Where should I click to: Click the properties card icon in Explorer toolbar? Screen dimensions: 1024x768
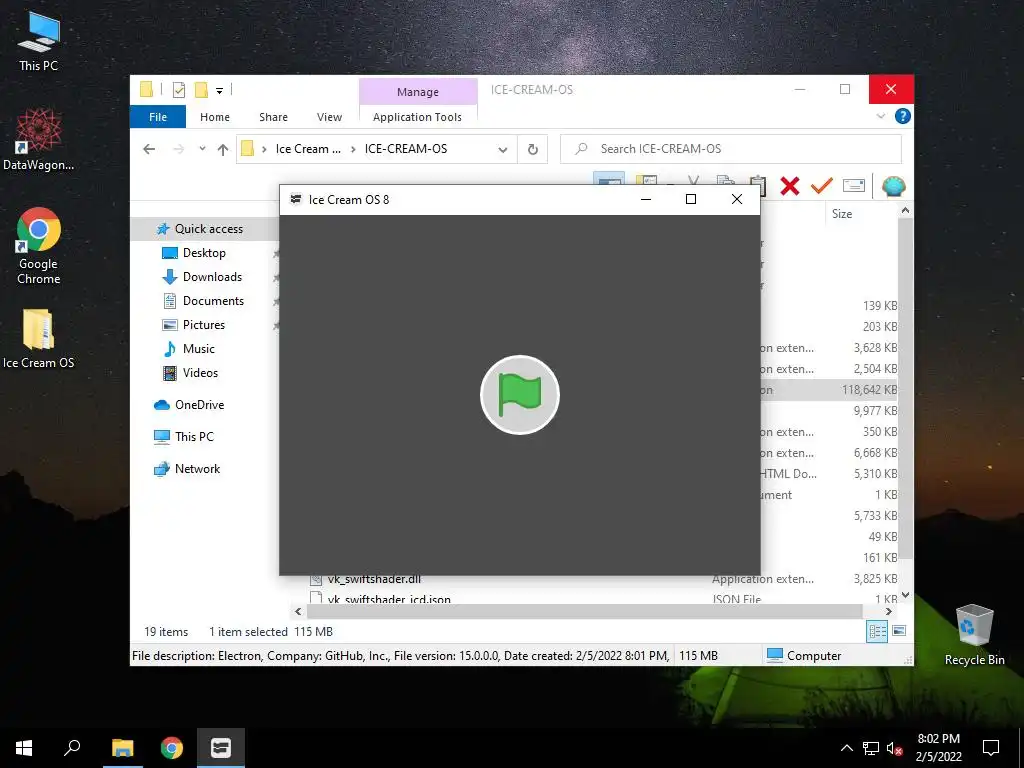tap(854, 186)
